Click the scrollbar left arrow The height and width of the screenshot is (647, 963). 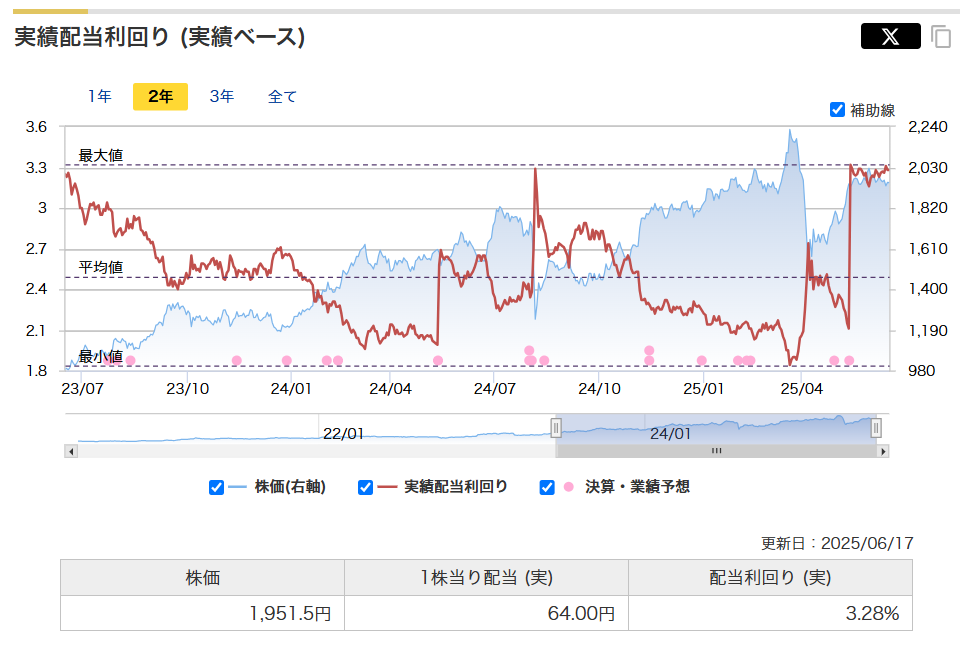click(x=70, y=451)
